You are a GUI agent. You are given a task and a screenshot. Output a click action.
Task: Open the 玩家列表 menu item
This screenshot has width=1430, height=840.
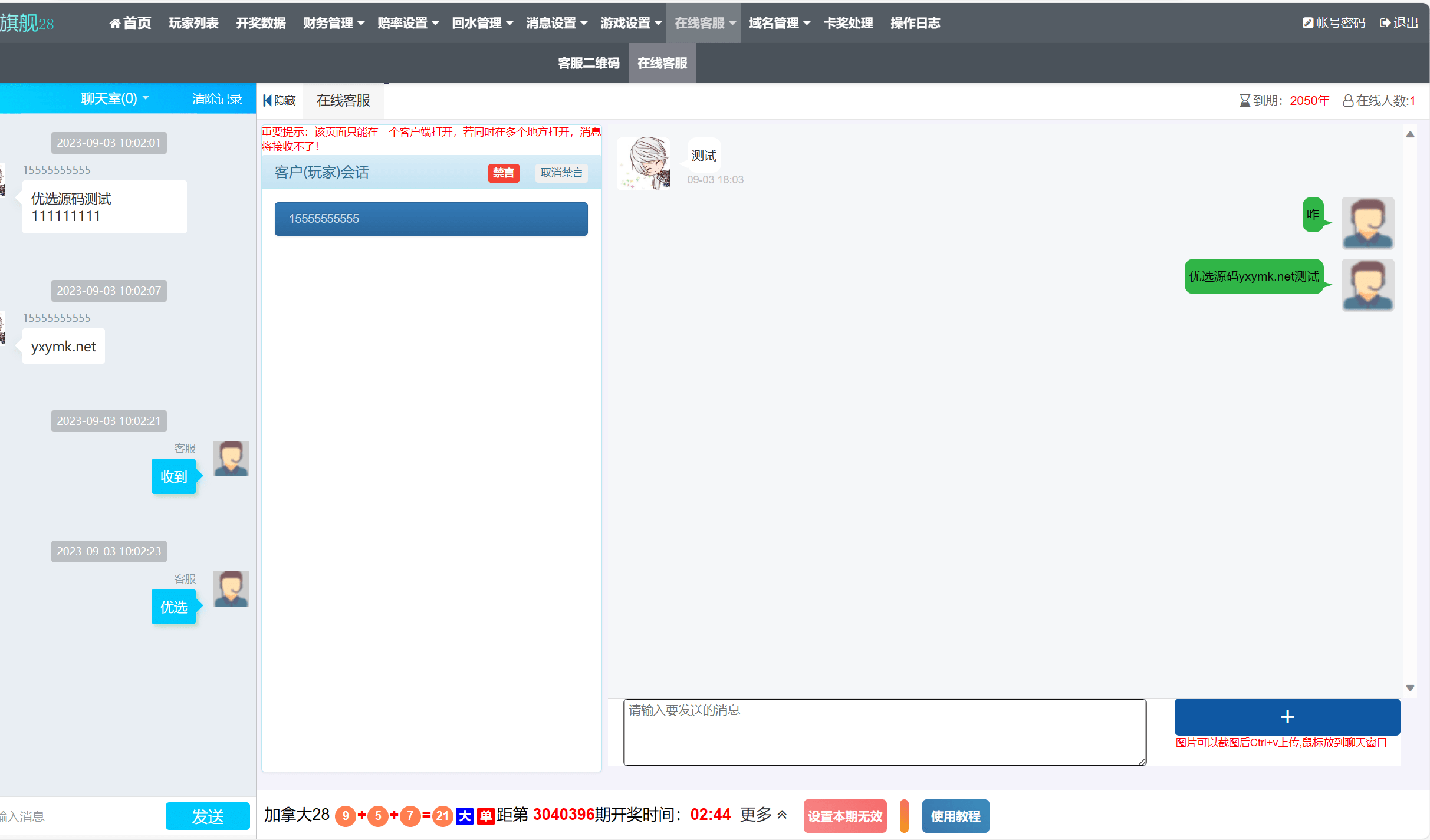click(x=193, y=23)
